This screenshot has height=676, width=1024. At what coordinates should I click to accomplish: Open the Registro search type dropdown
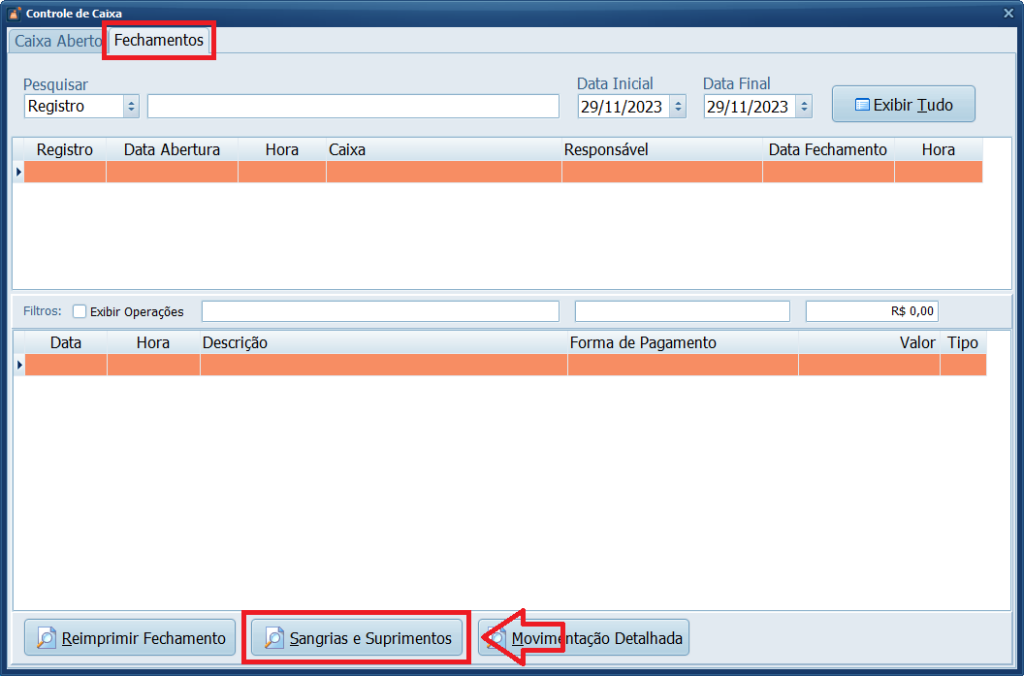131,106
